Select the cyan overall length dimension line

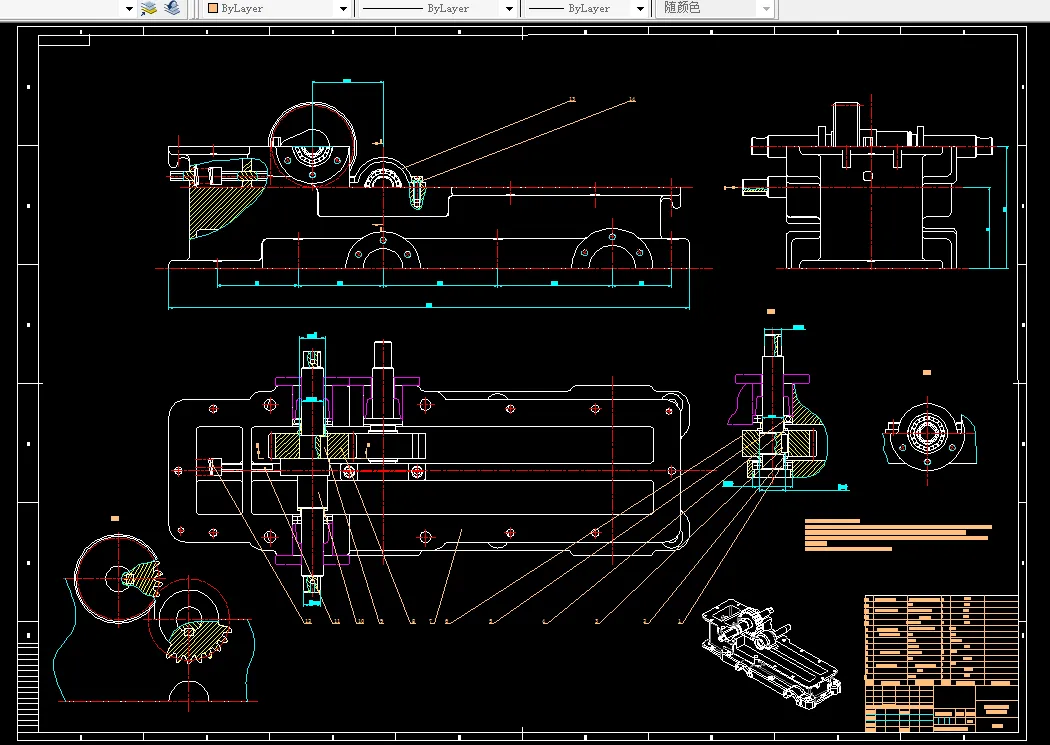428,304
